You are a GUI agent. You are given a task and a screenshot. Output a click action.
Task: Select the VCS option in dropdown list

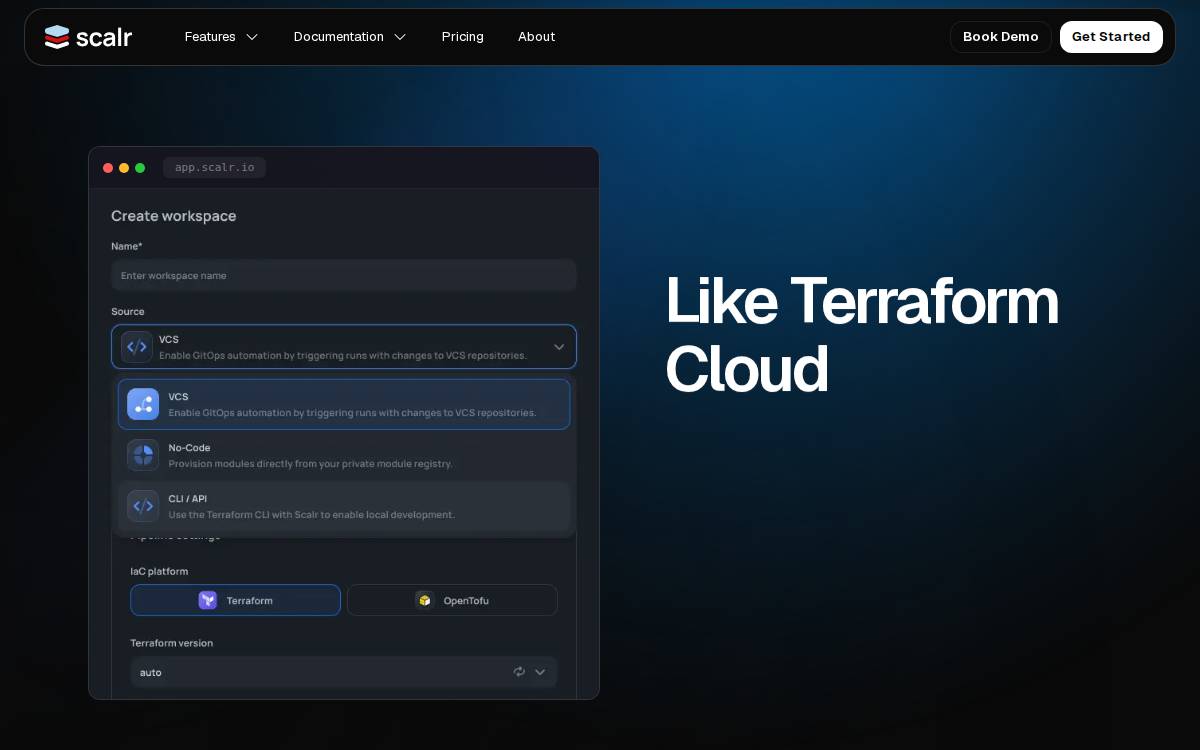[x=344, y=404]
